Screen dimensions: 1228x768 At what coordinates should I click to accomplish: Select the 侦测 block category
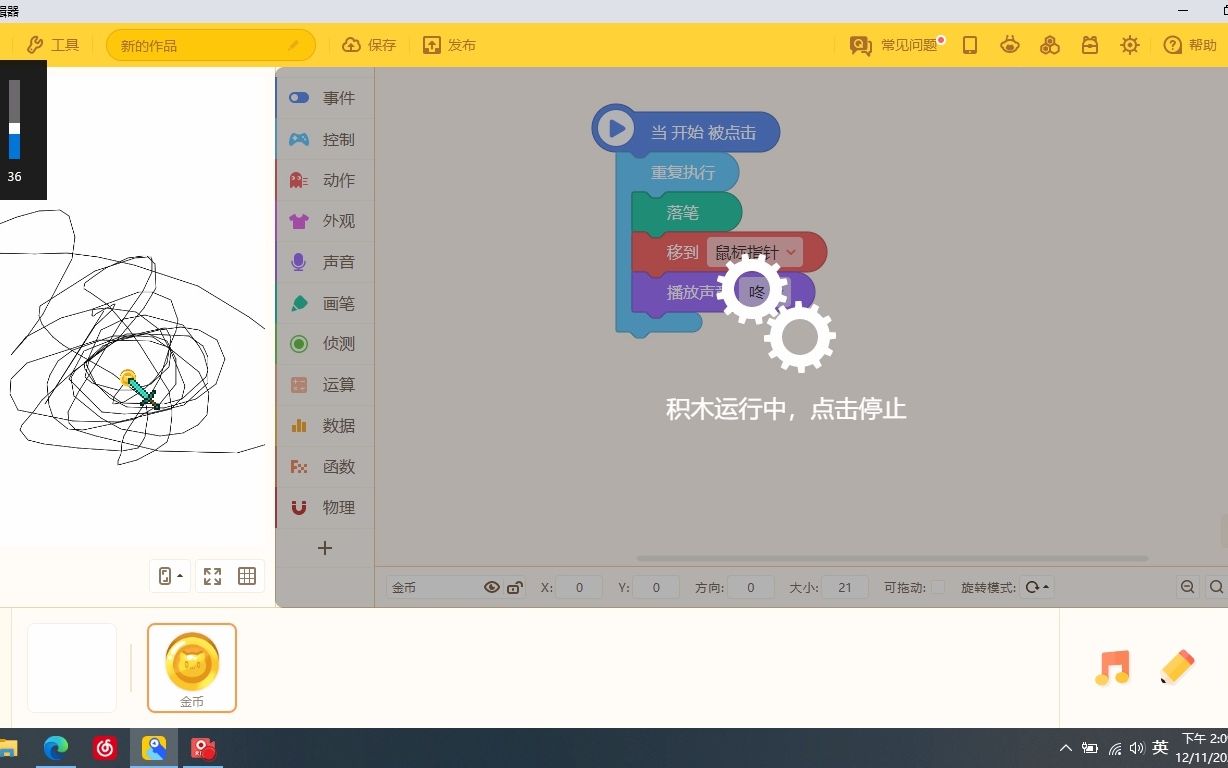coord(324,343)
